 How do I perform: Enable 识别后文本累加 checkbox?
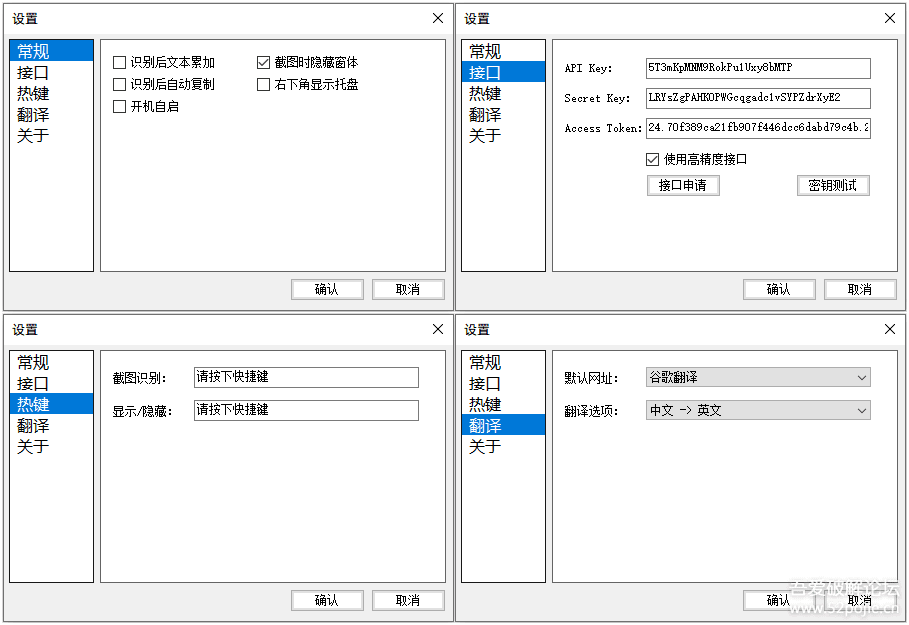click(x=119, y=62)
